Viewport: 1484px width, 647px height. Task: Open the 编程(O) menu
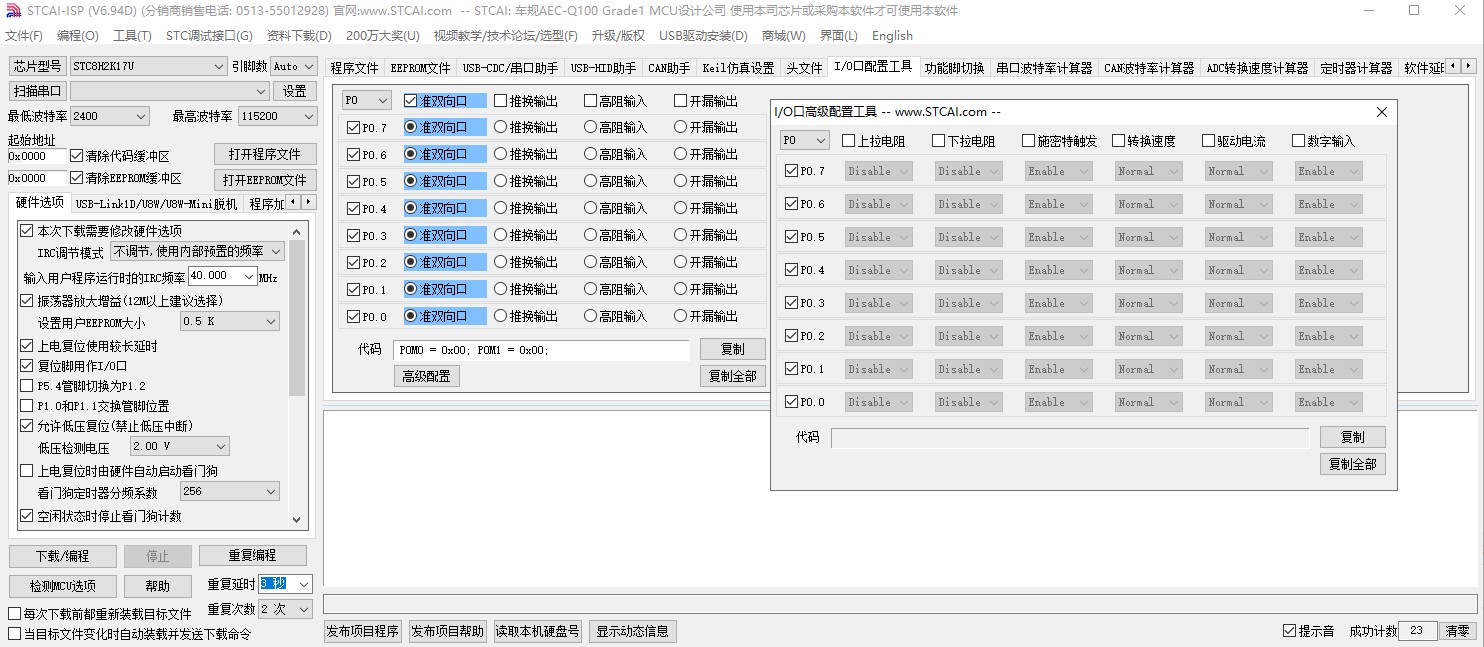pyautogui.click(x=78, y=36)
